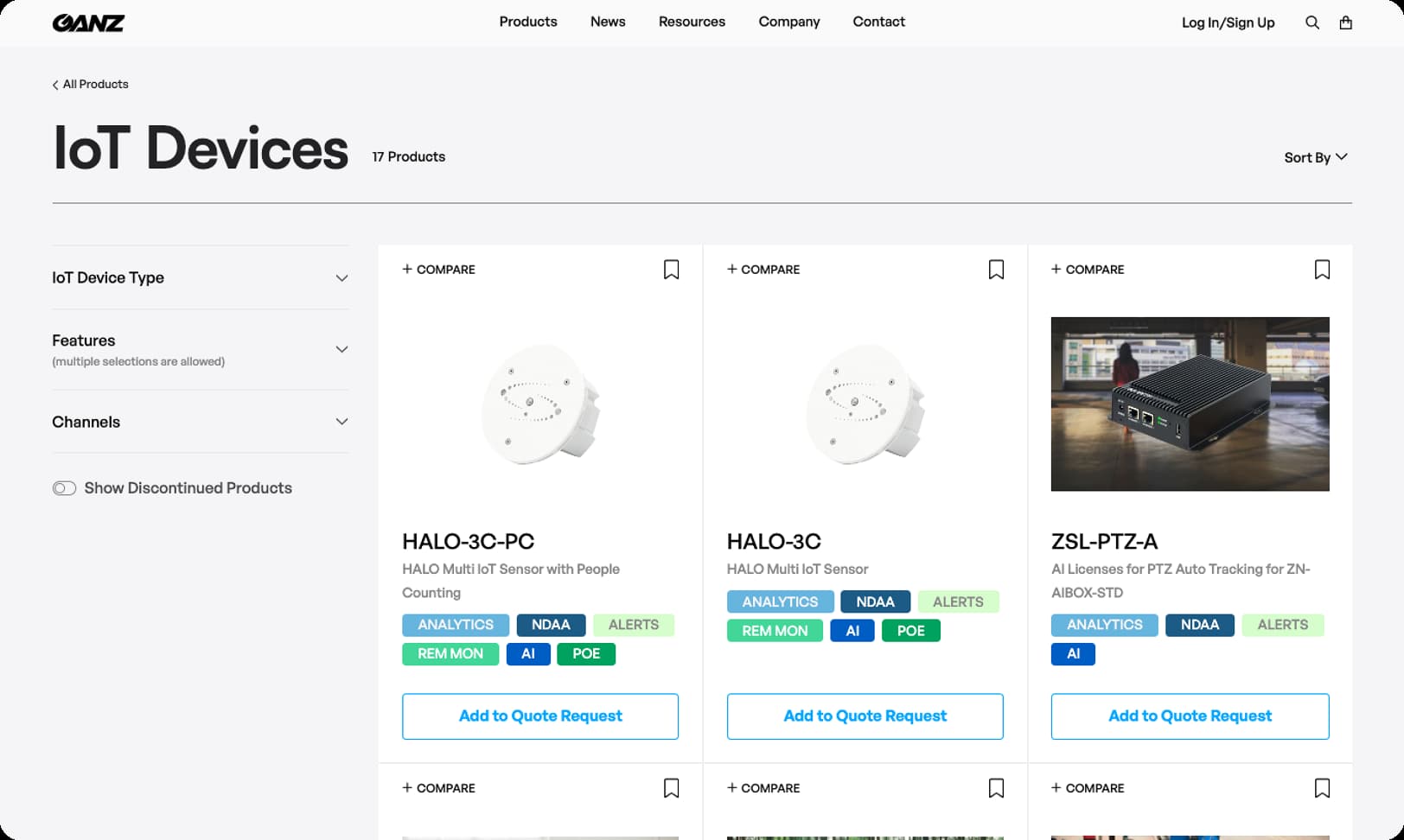This screenshot has width=1404, height=840.
Task: Bookmark the HALO-3C product
Action: tap(996, 270)
